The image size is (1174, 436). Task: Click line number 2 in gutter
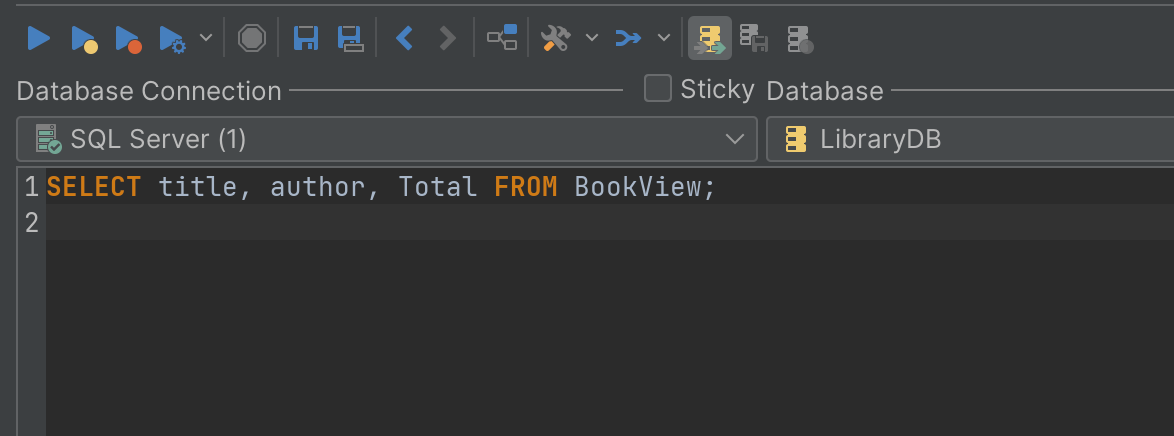point(31,222)
